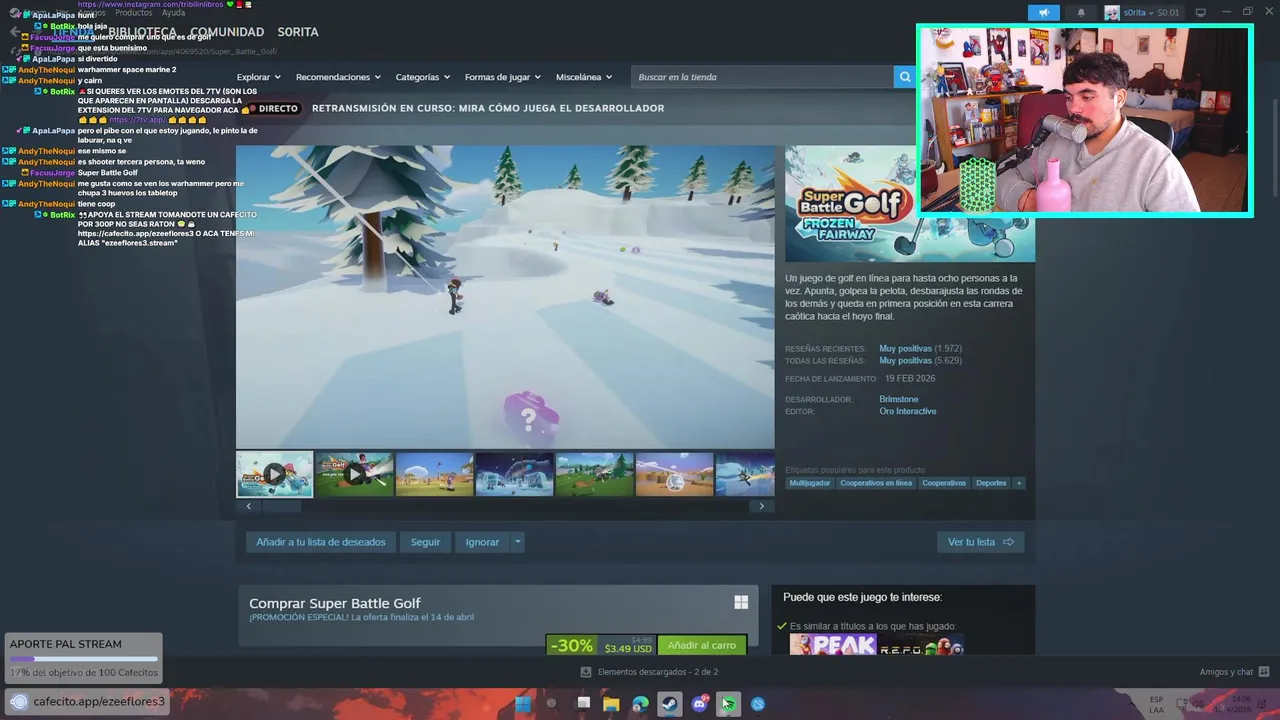The height and width of the screenshot is (720, 1280).
Task: Expand Formas de jugar dropdown
Action: (x=503, y=77)
